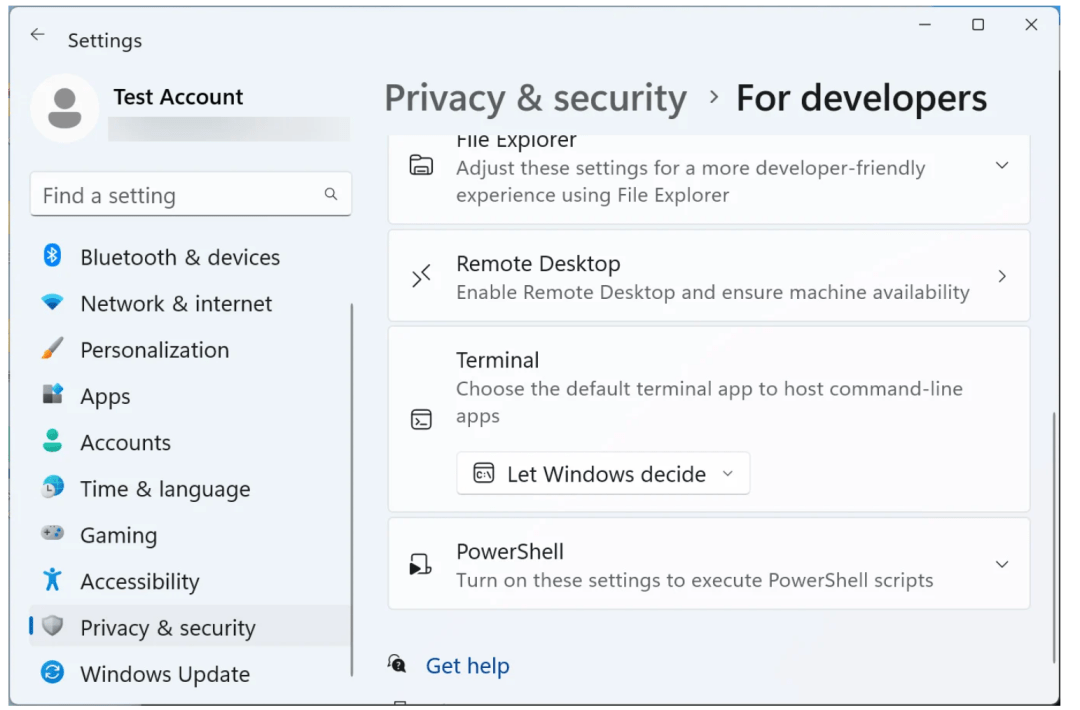The width and height of the screenshot is (1080, 710).
Task: Expand the File Explorer settings section
Action: (1001, 166)
